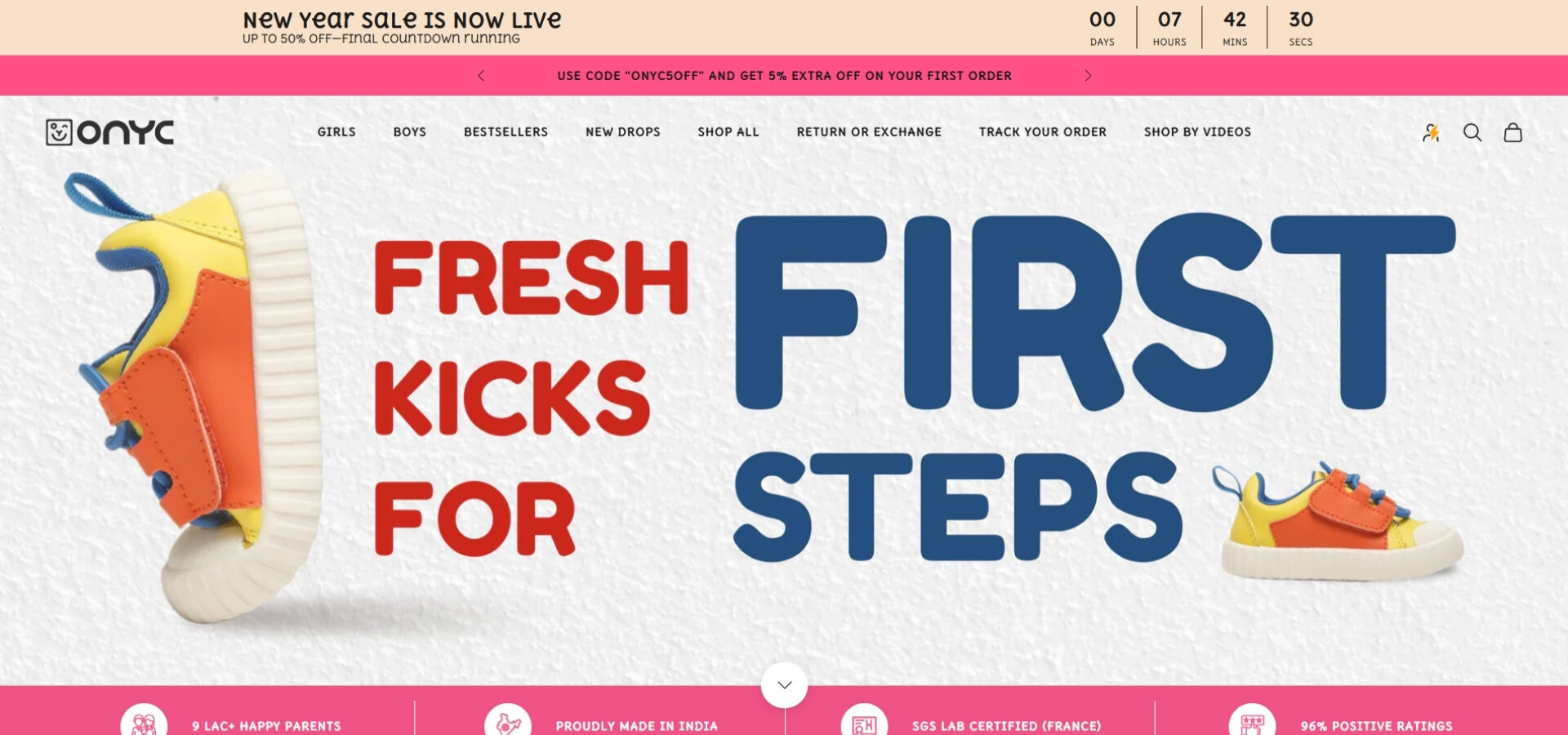Open the Return or Exchange link

coord(869,131)
